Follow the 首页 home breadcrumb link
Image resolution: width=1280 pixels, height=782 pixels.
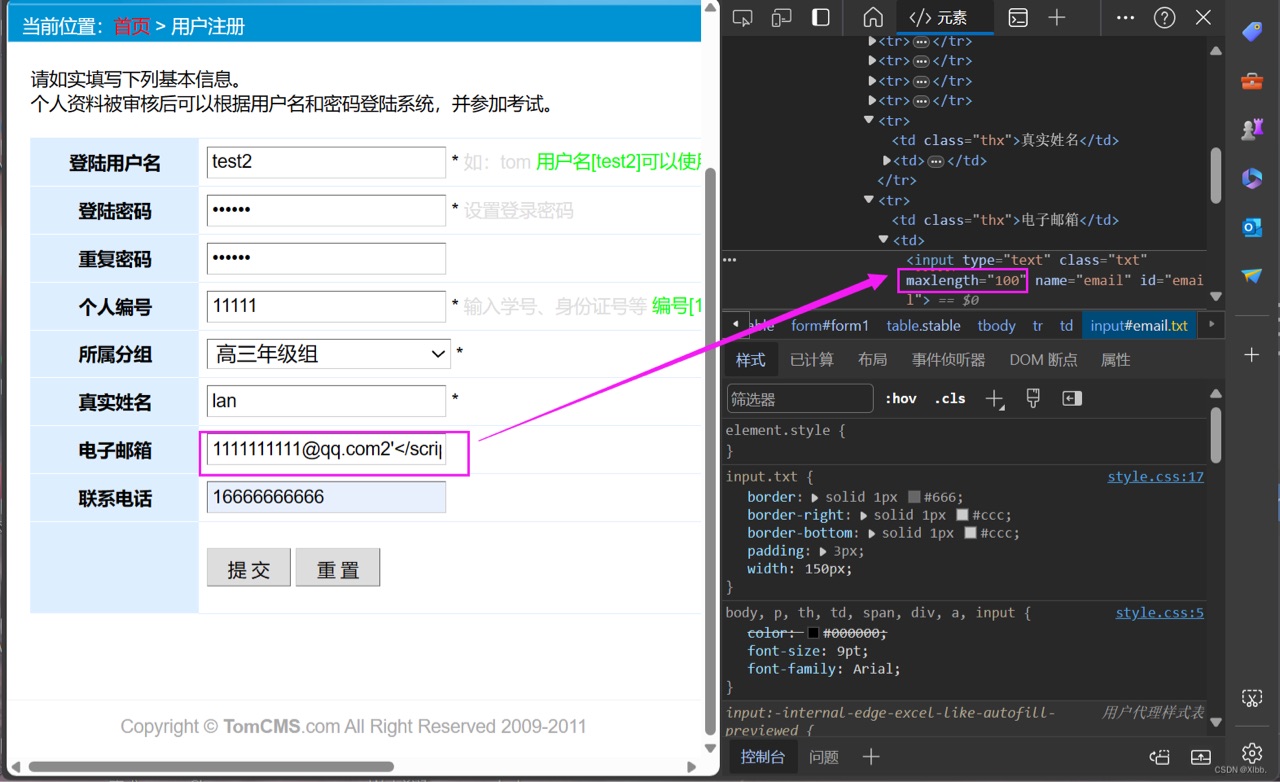(131, 26)
